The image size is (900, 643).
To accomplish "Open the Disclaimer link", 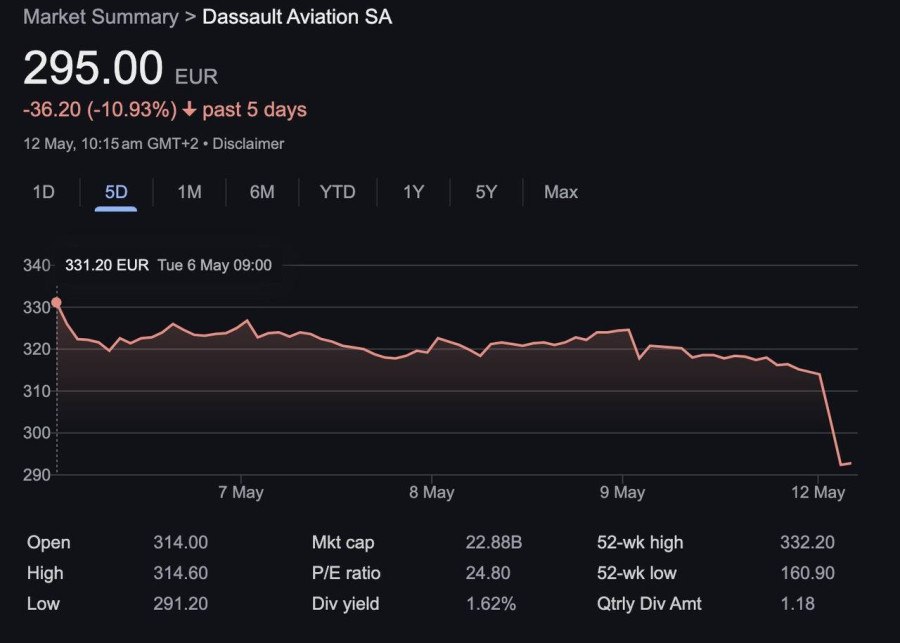I will click(x=248, y=144).
